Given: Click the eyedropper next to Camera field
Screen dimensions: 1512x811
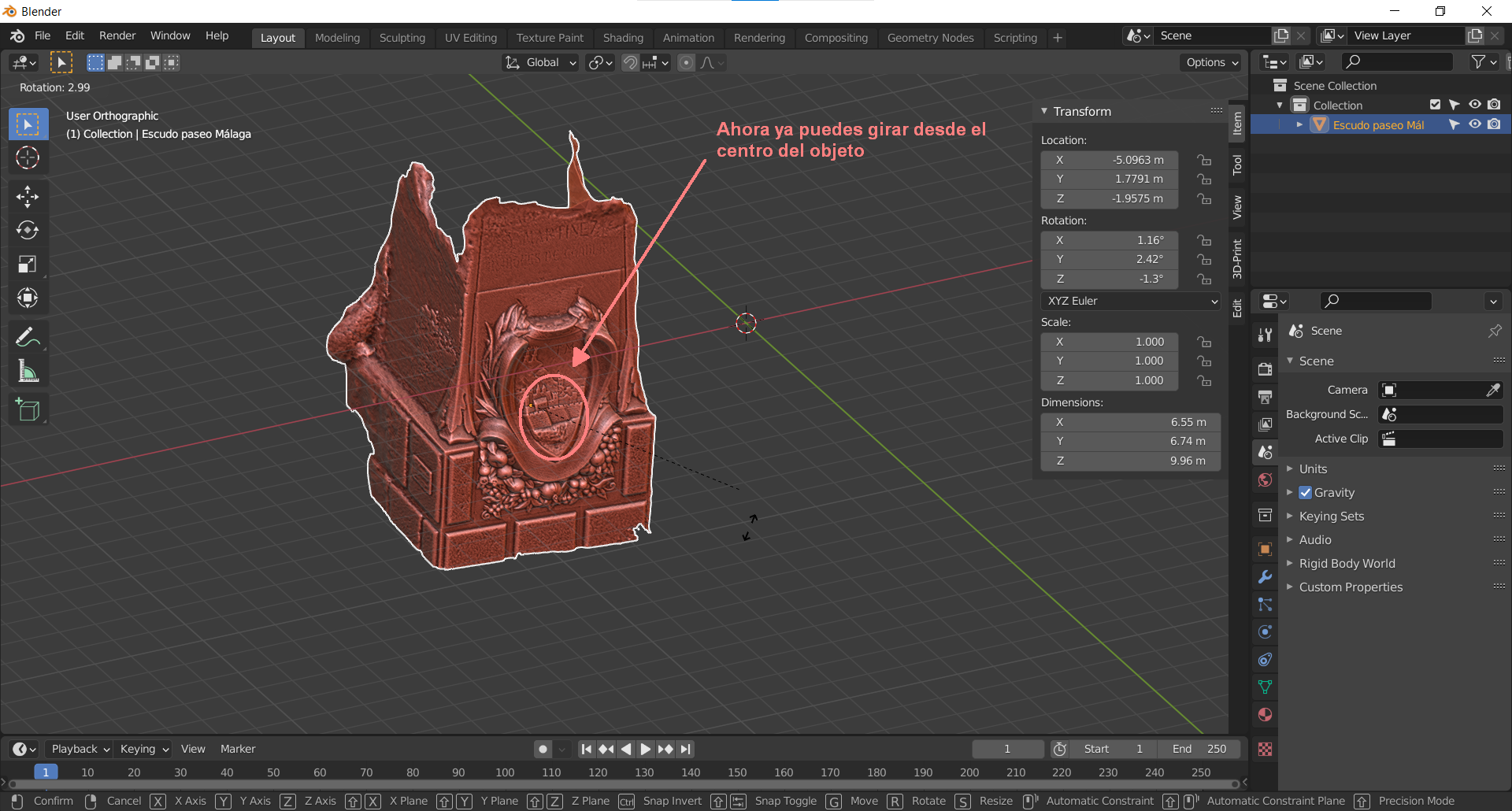Looking at the screenshot, I should tap(1492, 390).
